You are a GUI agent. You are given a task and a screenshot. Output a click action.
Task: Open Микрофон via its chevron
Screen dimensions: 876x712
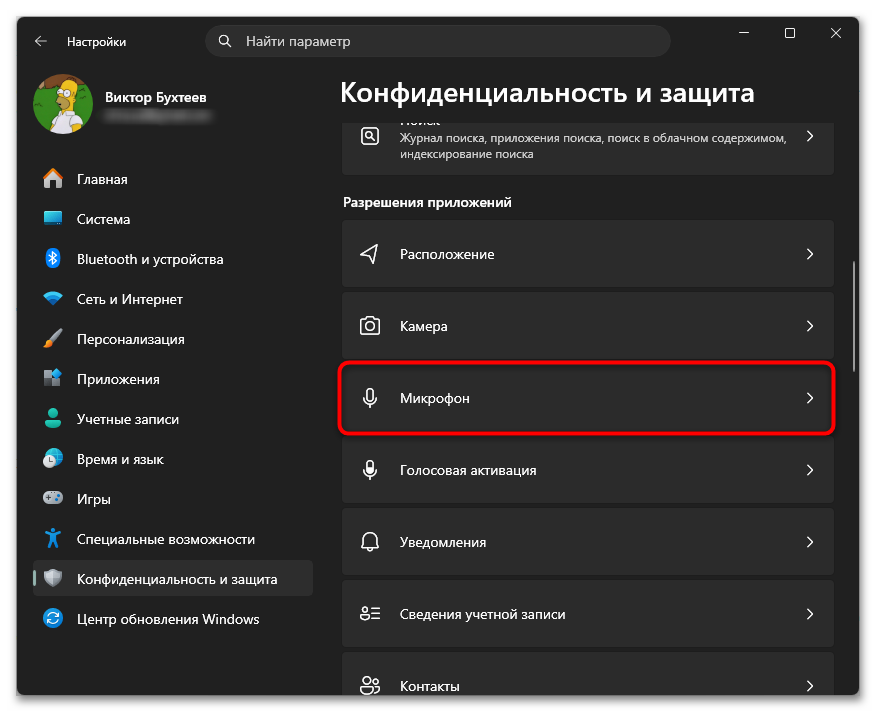tap(810, 398)
